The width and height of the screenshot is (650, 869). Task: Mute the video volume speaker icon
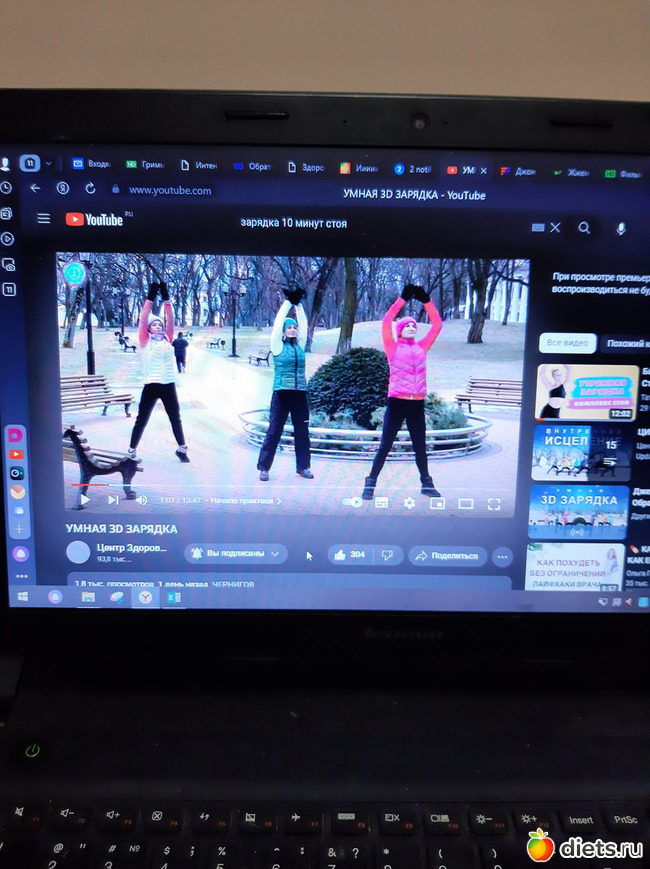pyautogui.click(x=141, y=500)
